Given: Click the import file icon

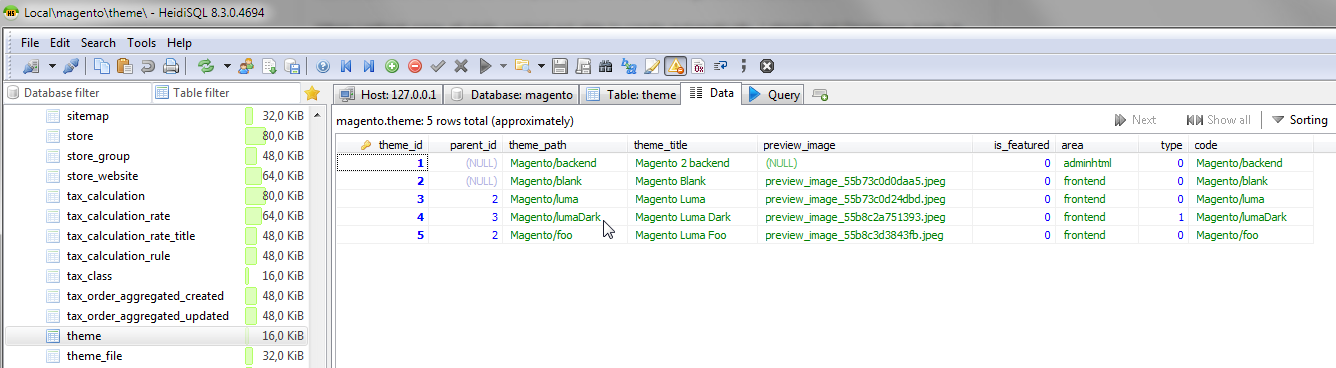Looking at the screenshot, I should click(x=270, y=66).
